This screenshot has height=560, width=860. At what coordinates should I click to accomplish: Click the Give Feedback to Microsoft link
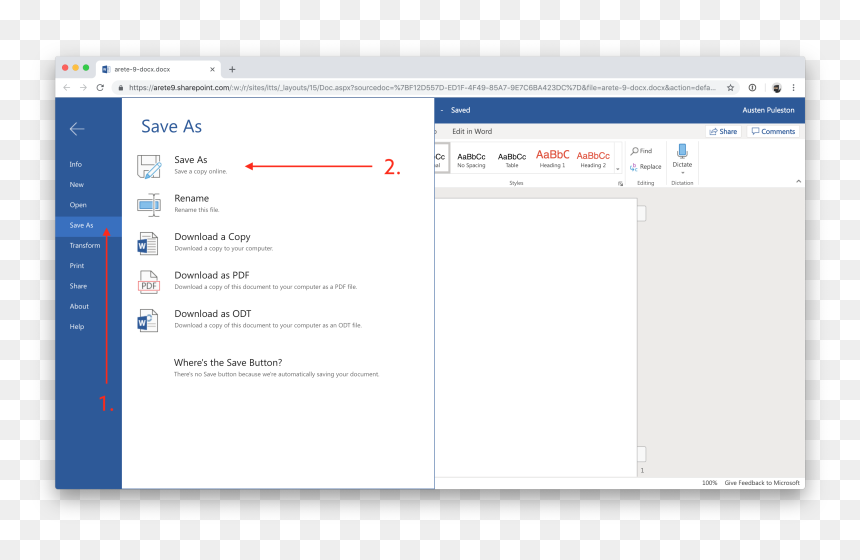(762, 483)
